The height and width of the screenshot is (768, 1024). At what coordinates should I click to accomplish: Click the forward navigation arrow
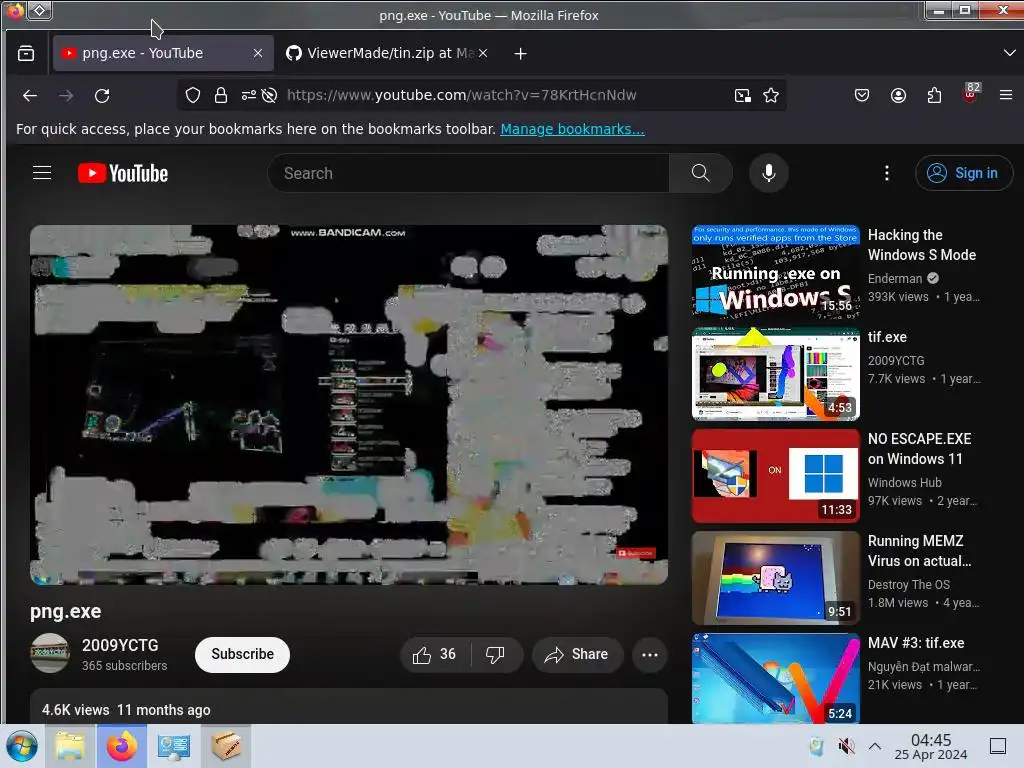[66, 95]
